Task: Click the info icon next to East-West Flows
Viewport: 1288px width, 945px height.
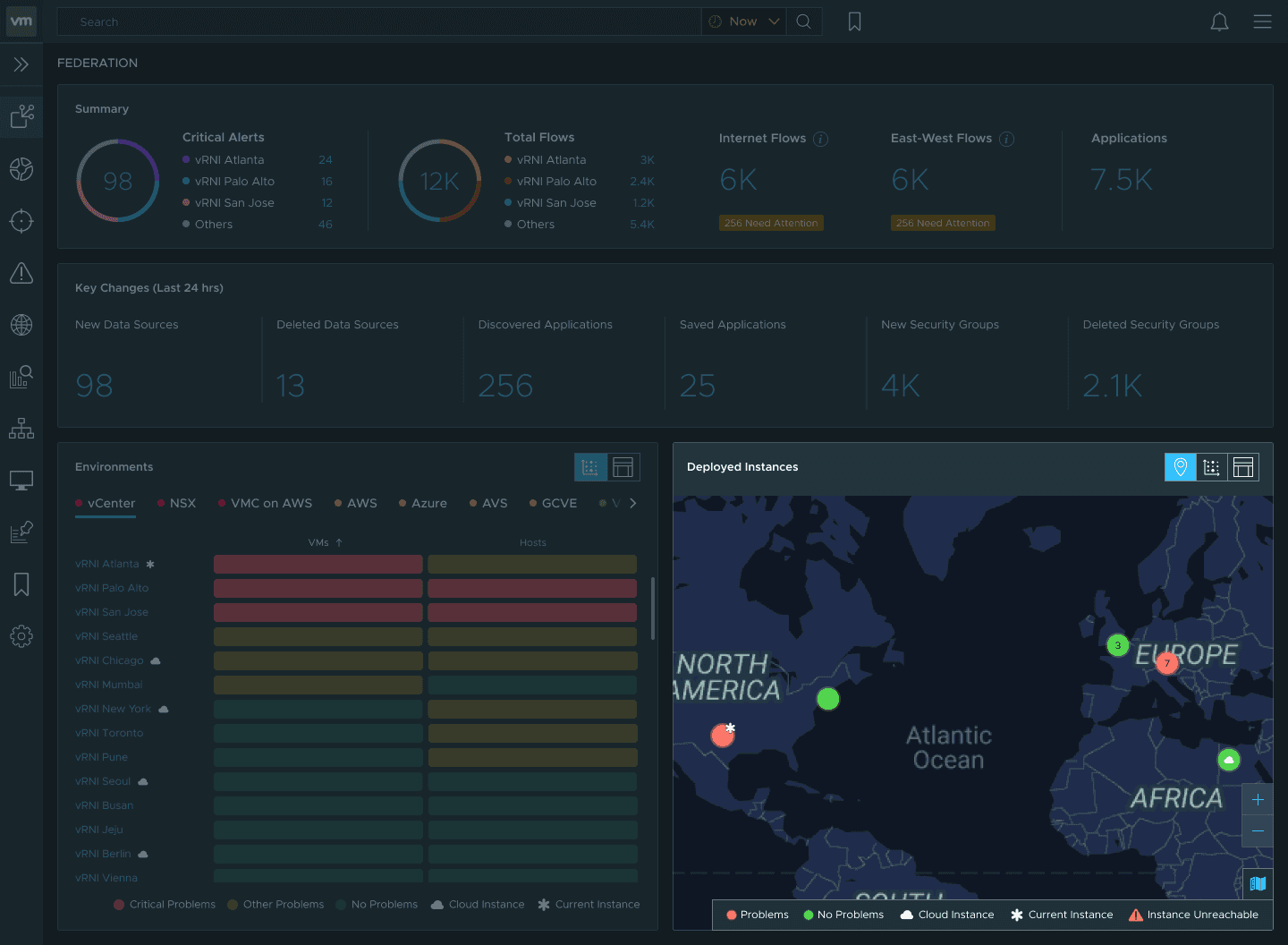Action: (1006, 139)
